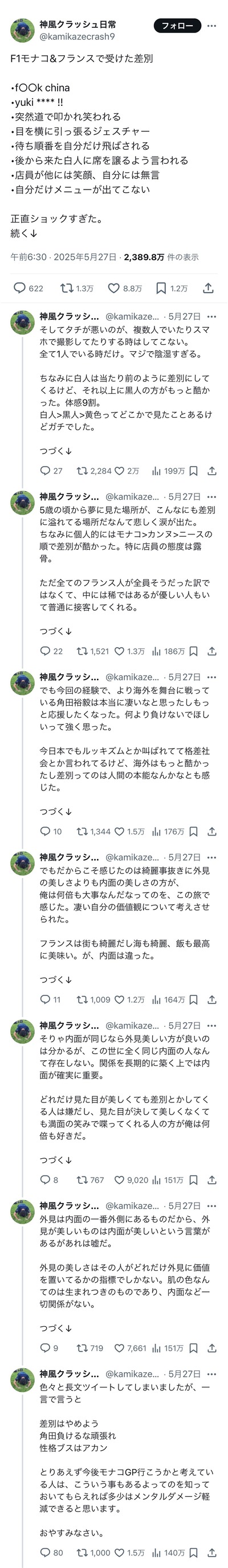
Task: View the 2,389.8万 件の表示 view count
Action: coord(161,257)
